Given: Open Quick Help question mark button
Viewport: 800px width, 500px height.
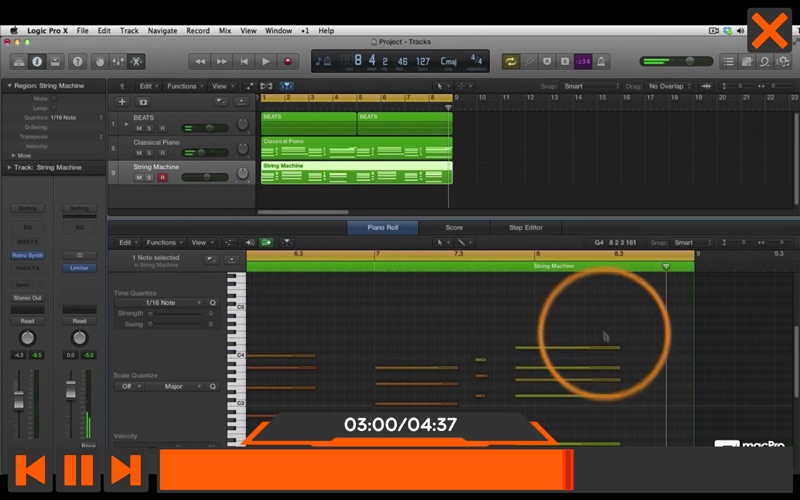Looking at the screenshot, I should coord(77,62).
